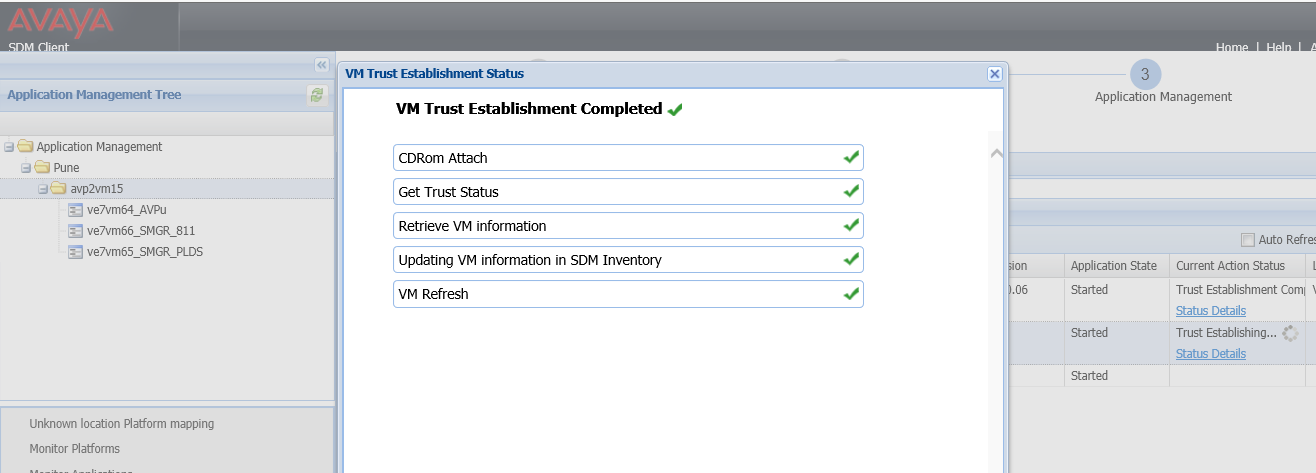The height and width of the screenshot is (473, 1316).
Task: Click the CDRom Attach status row
Action: (x=628, y=158)
